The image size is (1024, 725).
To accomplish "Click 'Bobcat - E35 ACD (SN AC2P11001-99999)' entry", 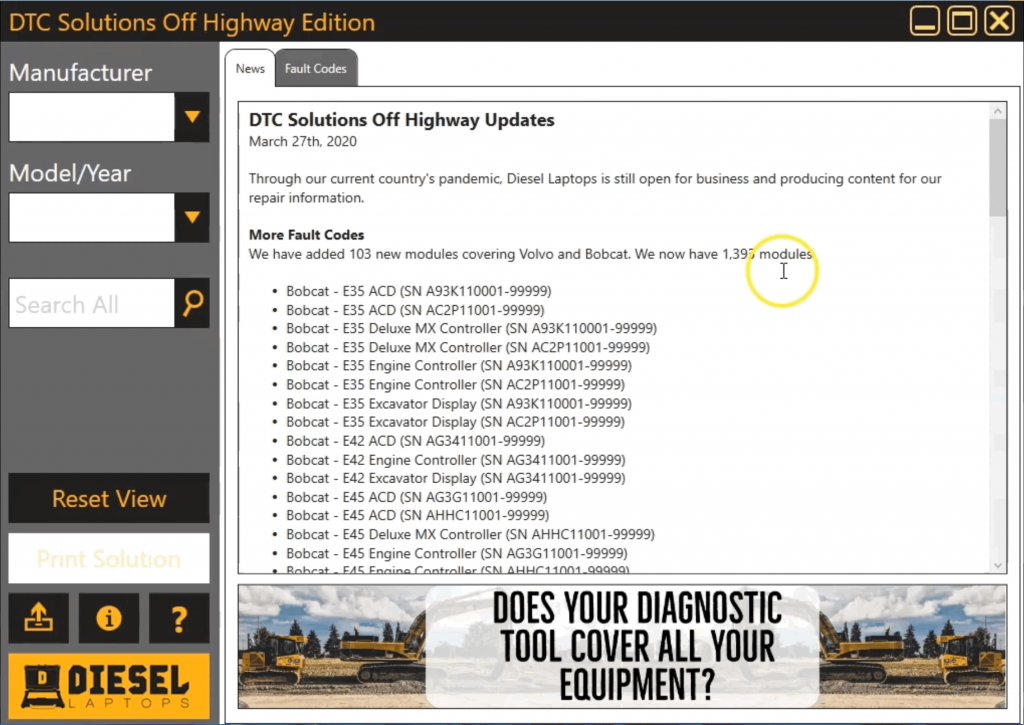I will tap(415, 310).
